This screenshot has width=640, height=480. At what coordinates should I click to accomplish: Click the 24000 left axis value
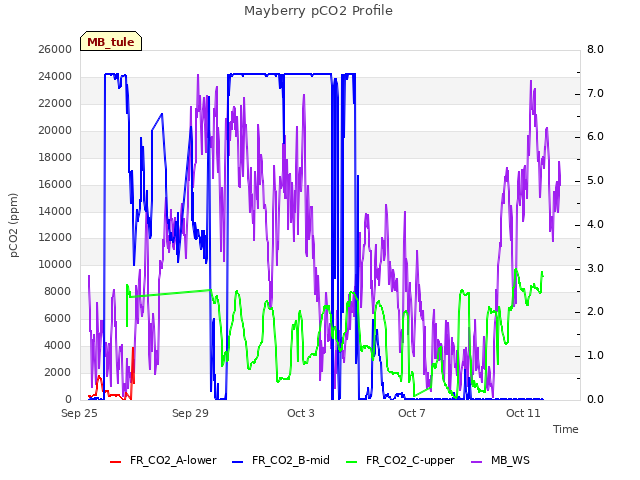(x=55, y=76)
